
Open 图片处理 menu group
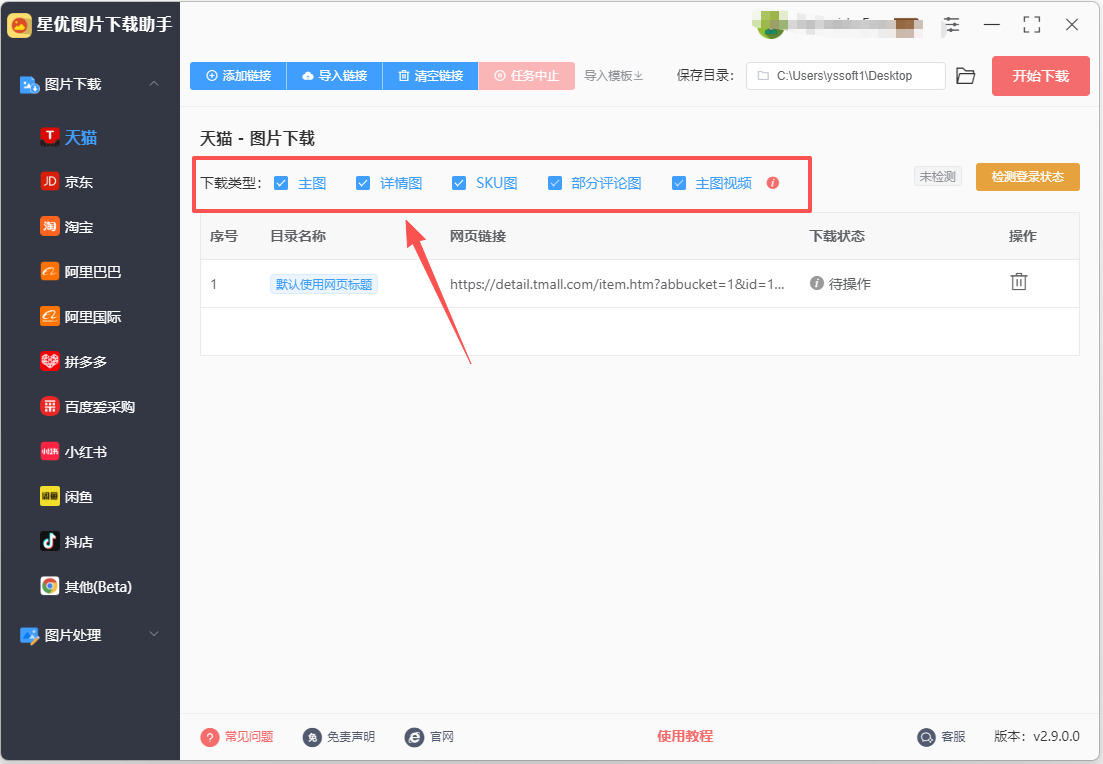click(x=90, y=635)
